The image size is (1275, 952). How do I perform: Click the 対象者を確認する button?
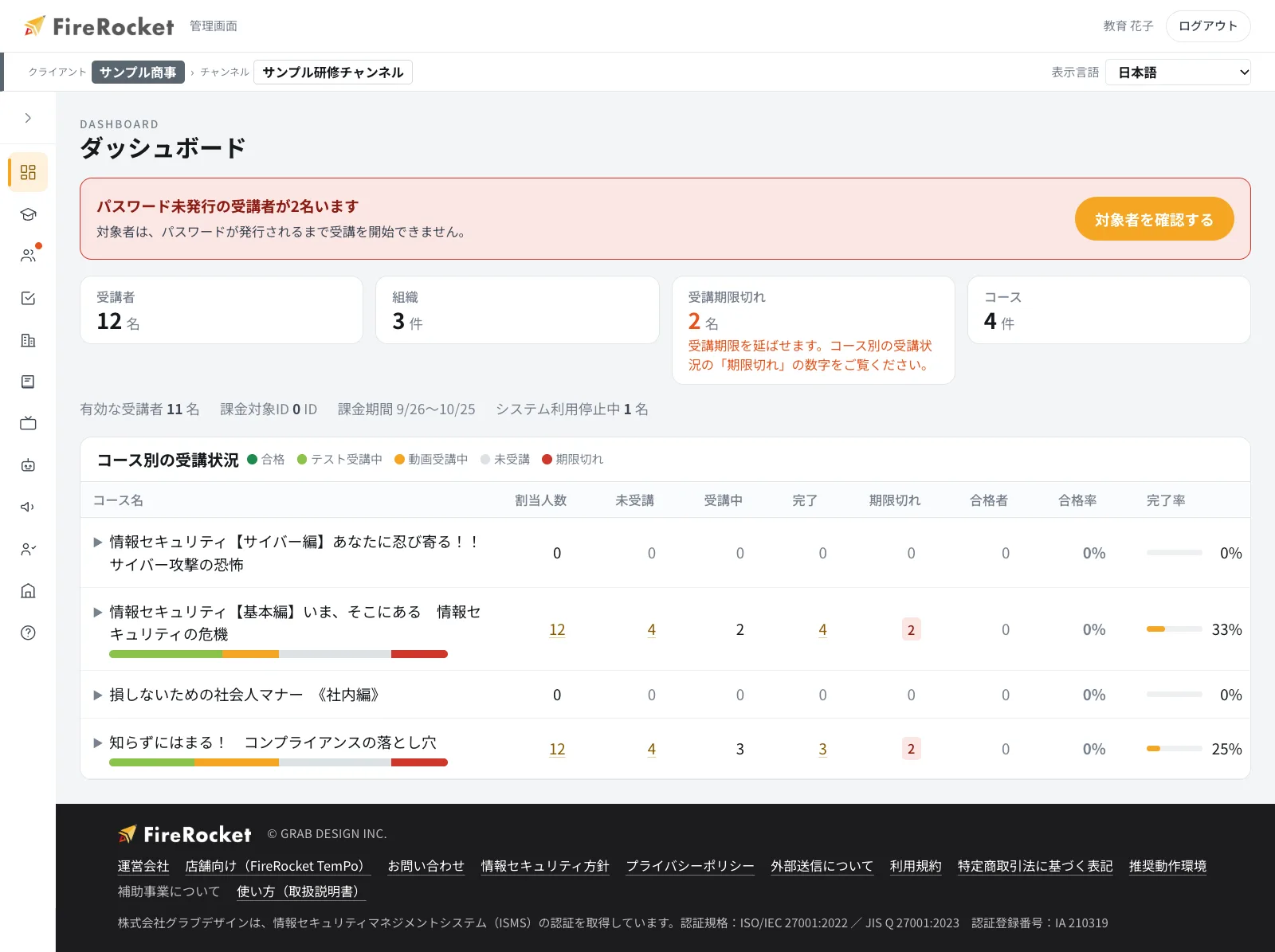click(x=1154, y=219)
